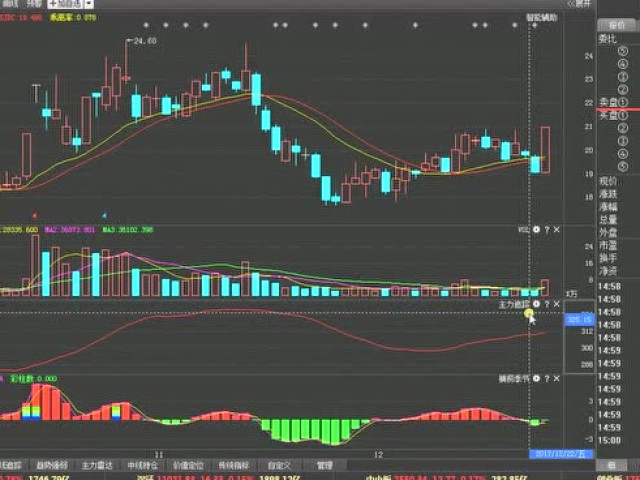
Task: Select the 报价 tab in right panel
Action: tap(617, 25)
